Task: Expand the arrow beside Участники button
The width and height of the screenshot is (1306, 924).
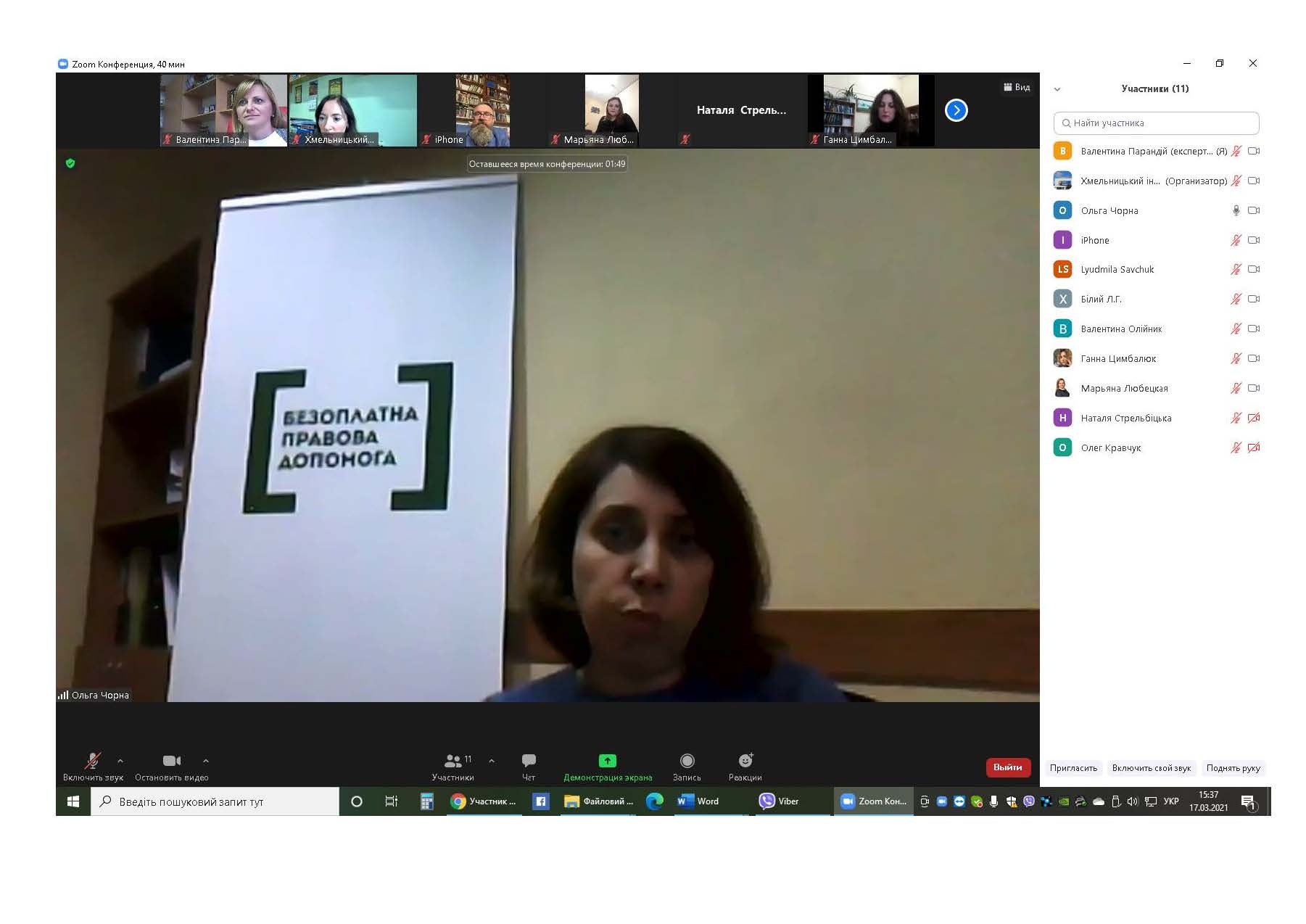Action: (492, 761)
